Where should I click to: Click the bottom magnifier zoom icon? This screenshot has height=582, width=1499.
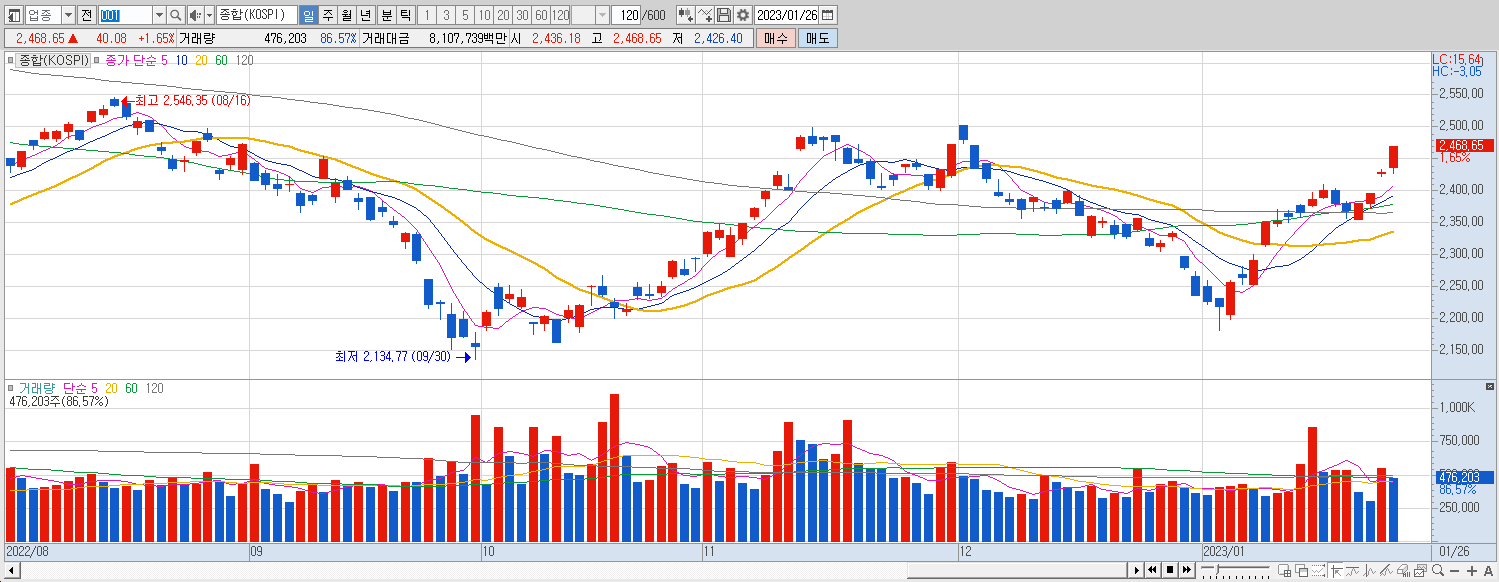coord(1438,571)
